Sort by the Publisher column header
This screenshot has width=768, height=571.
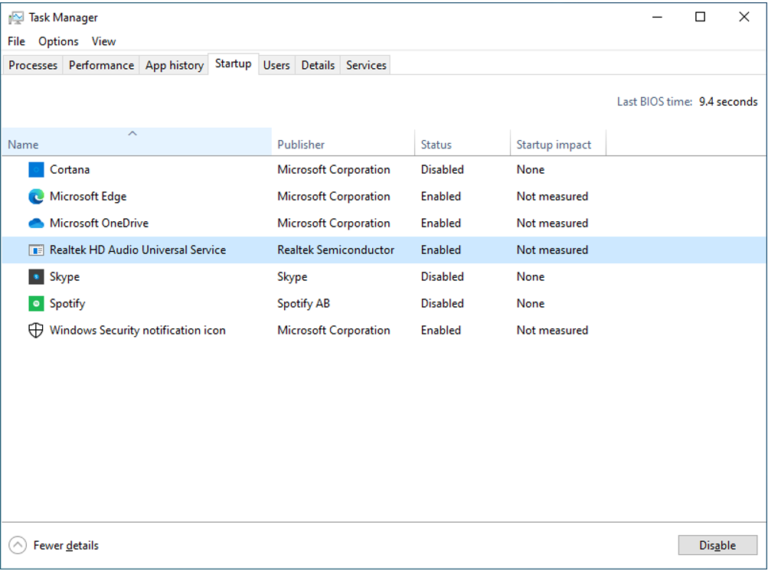pyautogui.click(x=343, y=142)
